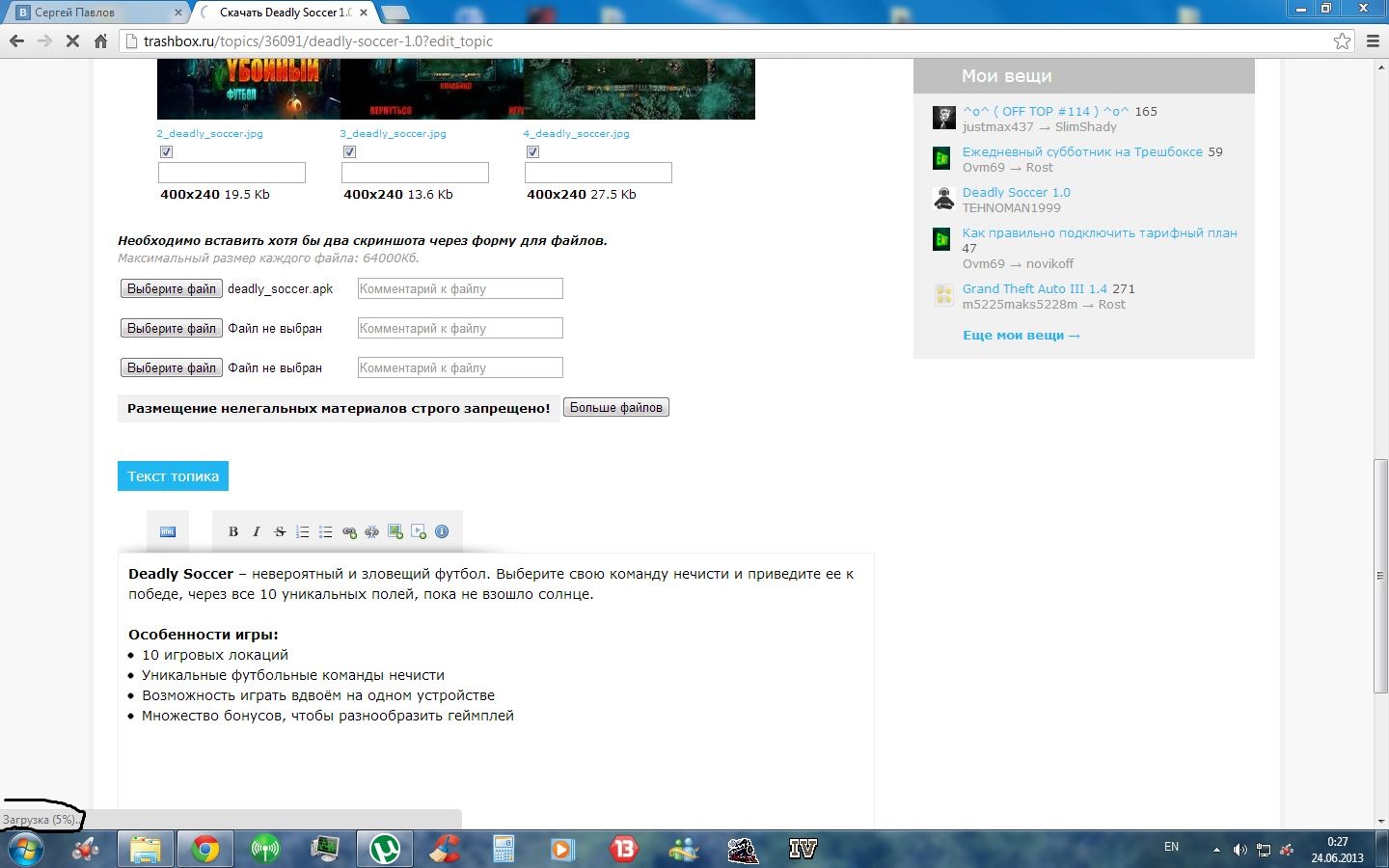
Task: Stop loading the page
Action: tap(72, 41)
